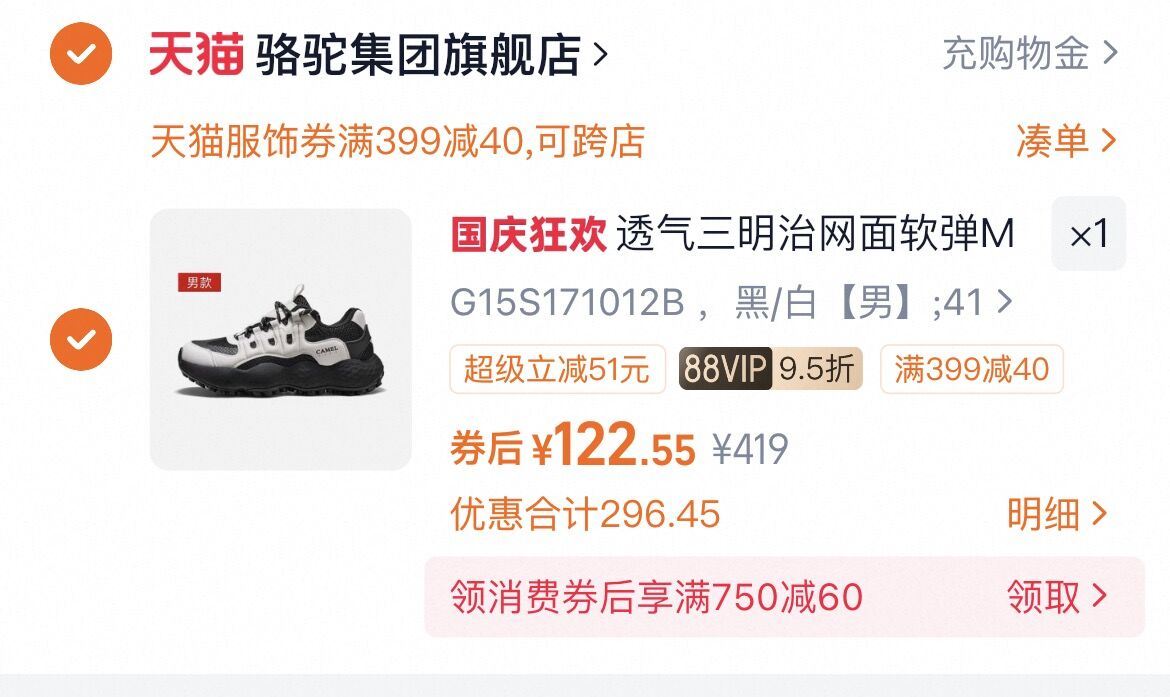The height and width of the screenshot is (697, 1170).
Task: Tap the 凑单 add-on items link
Action: (x=1066, y=140)
